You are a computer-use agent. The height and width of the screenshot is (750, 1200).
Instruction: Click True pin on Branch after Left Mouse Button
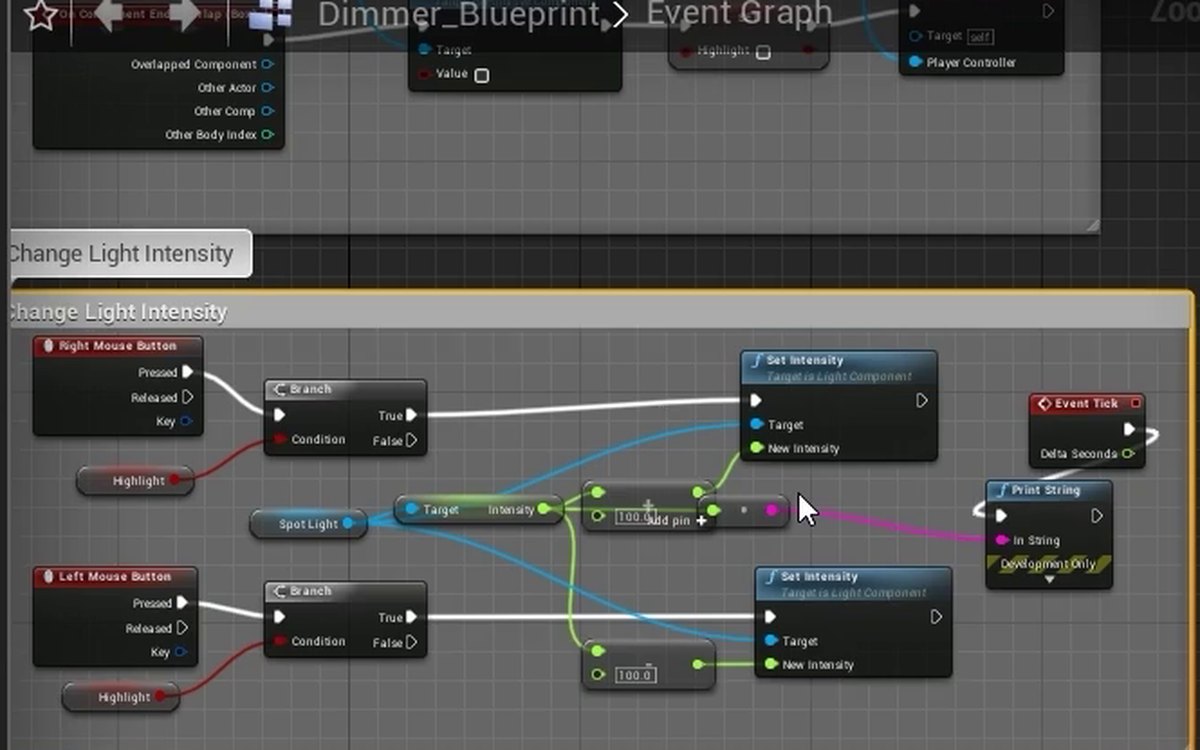click(x=411, y=617)
